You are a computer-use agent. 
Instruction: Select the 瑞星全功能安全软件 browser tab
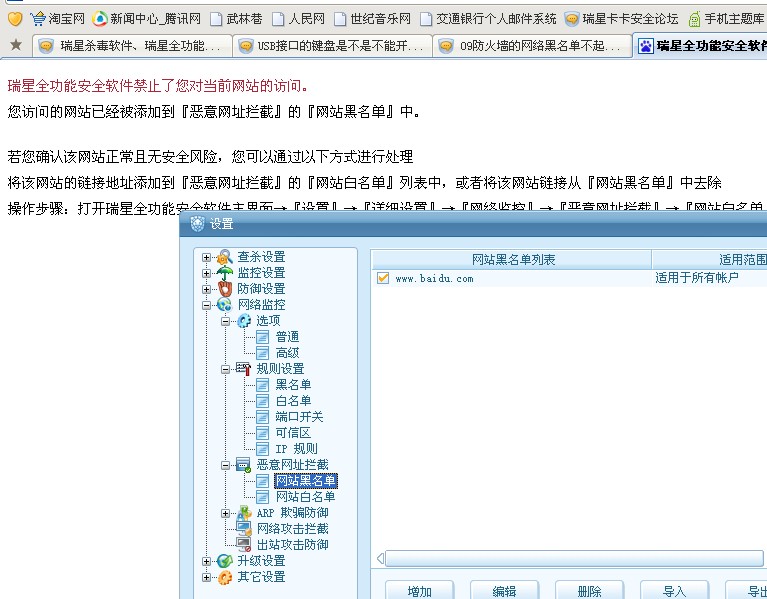(x=700, y=45)
